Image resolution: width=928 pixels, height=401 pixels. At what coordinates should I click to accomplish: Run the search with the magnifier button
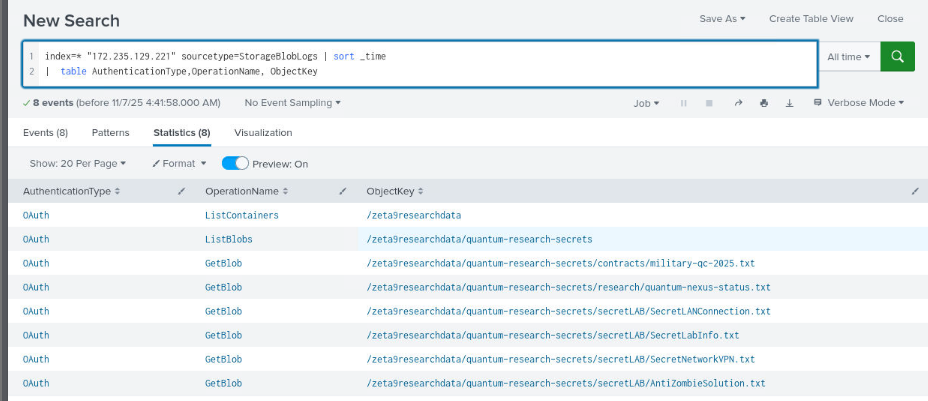coord(897,57)
